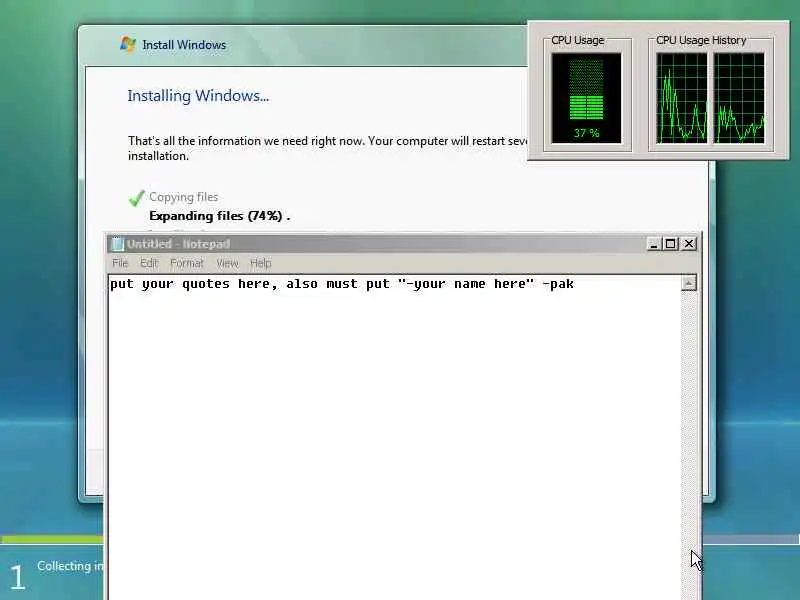The image size is (800, 600).
Task: Click the Notepad document icon in title bar
Action: coord(118,244)
